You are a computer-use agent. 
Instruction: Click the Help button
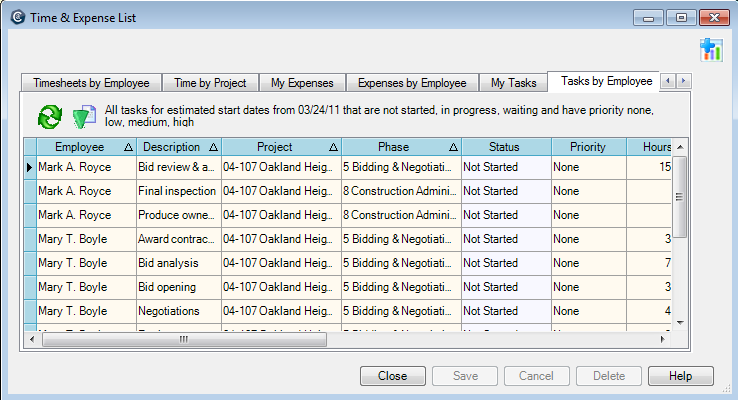tap(680, 376)
